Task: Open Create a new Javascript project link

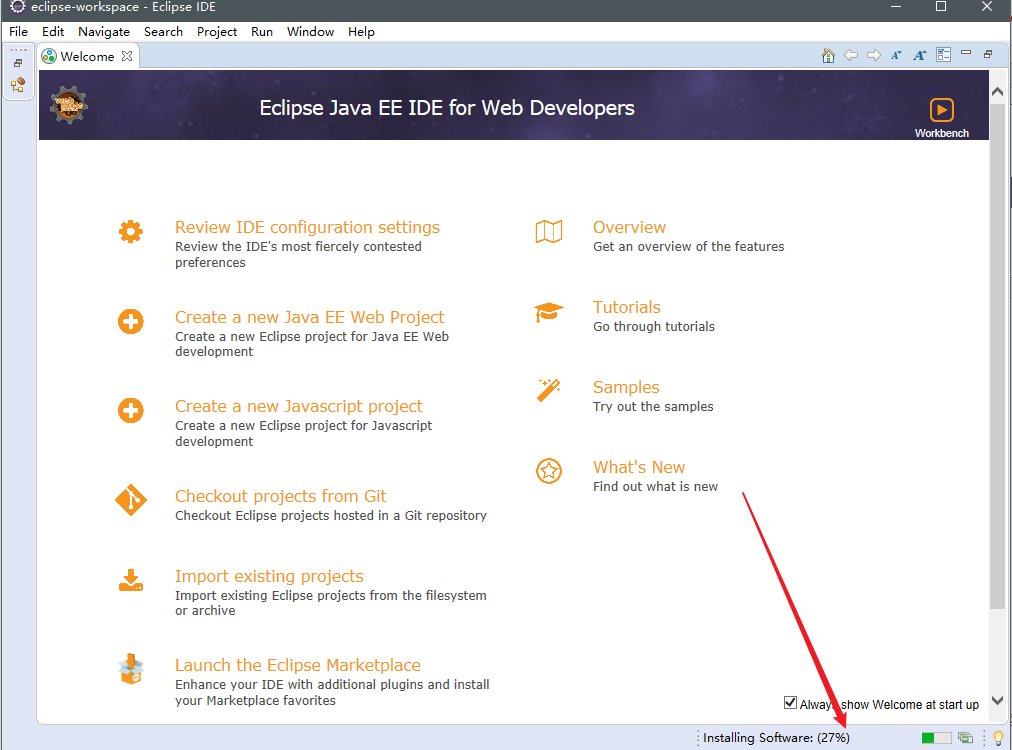Action: point(299,406)
